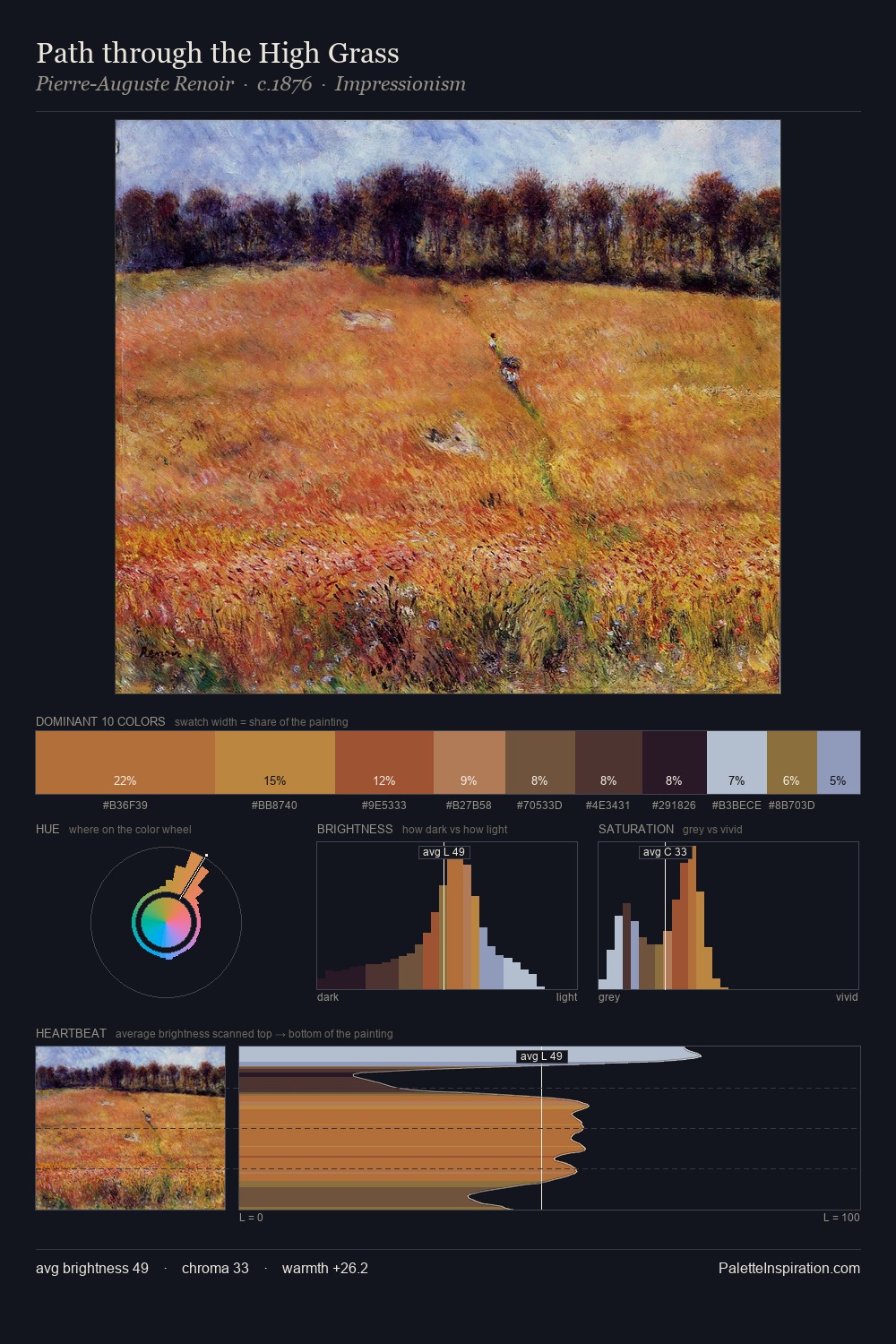
Task: Choose the 9% swatch colored #B27B58
Action: pos(470,762)
